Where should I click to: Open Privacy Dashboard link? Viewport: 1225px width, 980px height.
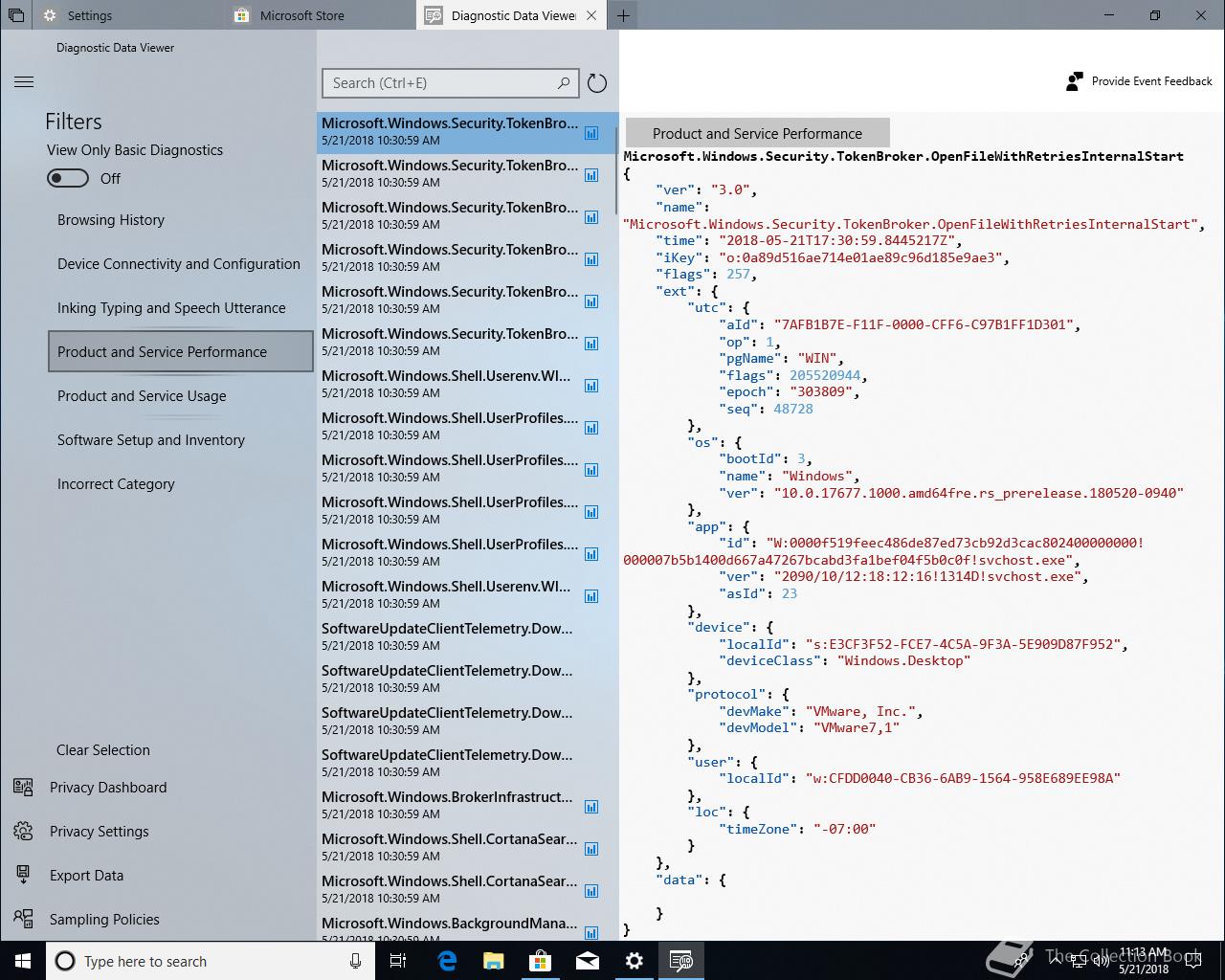(108, 788)
